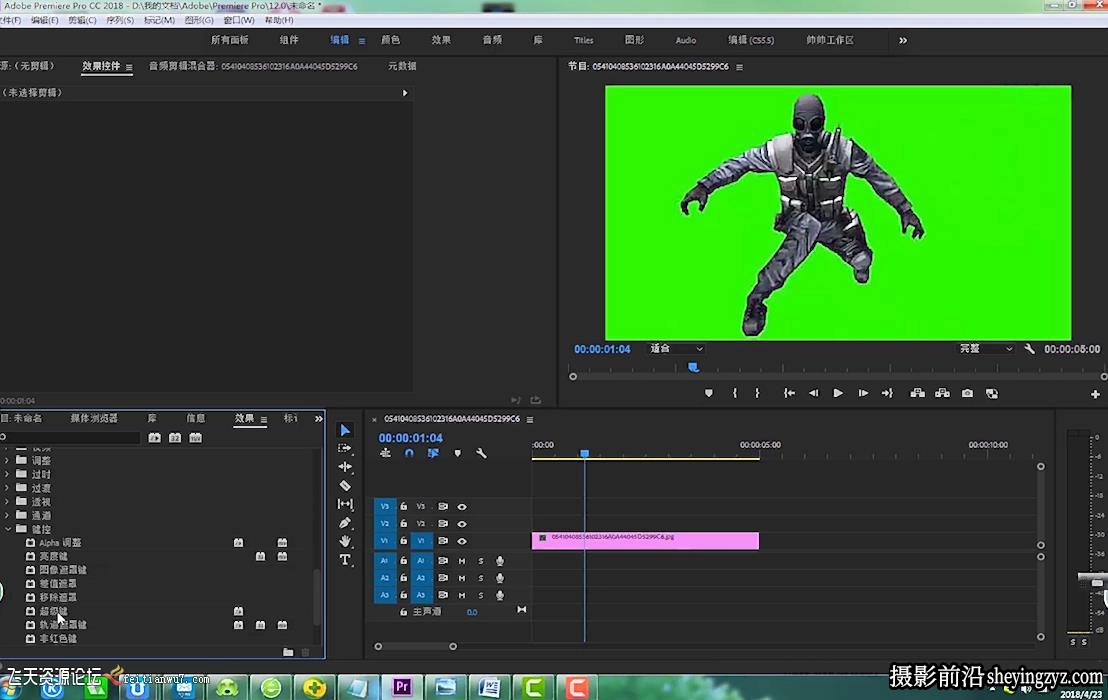Mute audio track A3
The height and width of the screenshot is (700, 1108).
pyautogui.click(x=462, y=595)
